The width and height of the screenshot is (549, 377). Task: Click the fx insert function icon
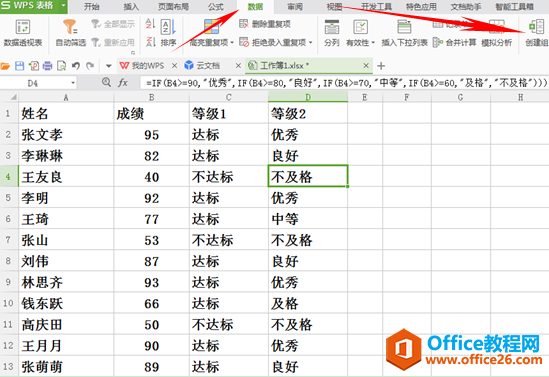click(123, 83)
